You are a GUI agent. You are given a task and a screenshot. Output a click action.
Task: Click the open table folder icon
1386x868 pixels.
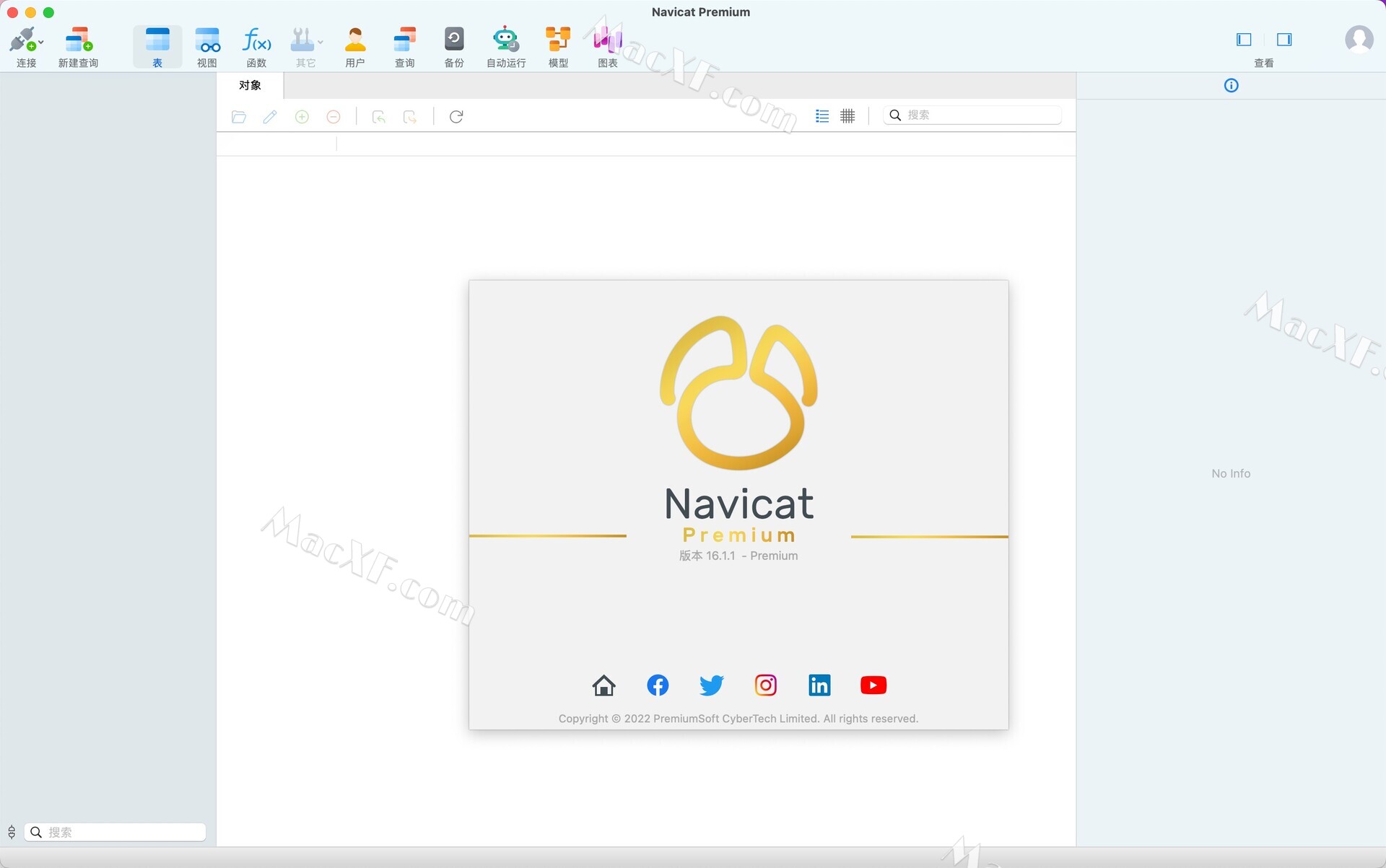239,117
